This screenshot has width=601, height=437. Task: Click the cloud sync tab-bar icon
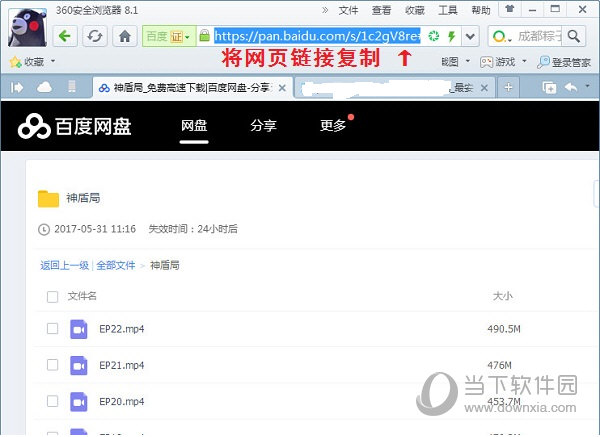(44, 87)
